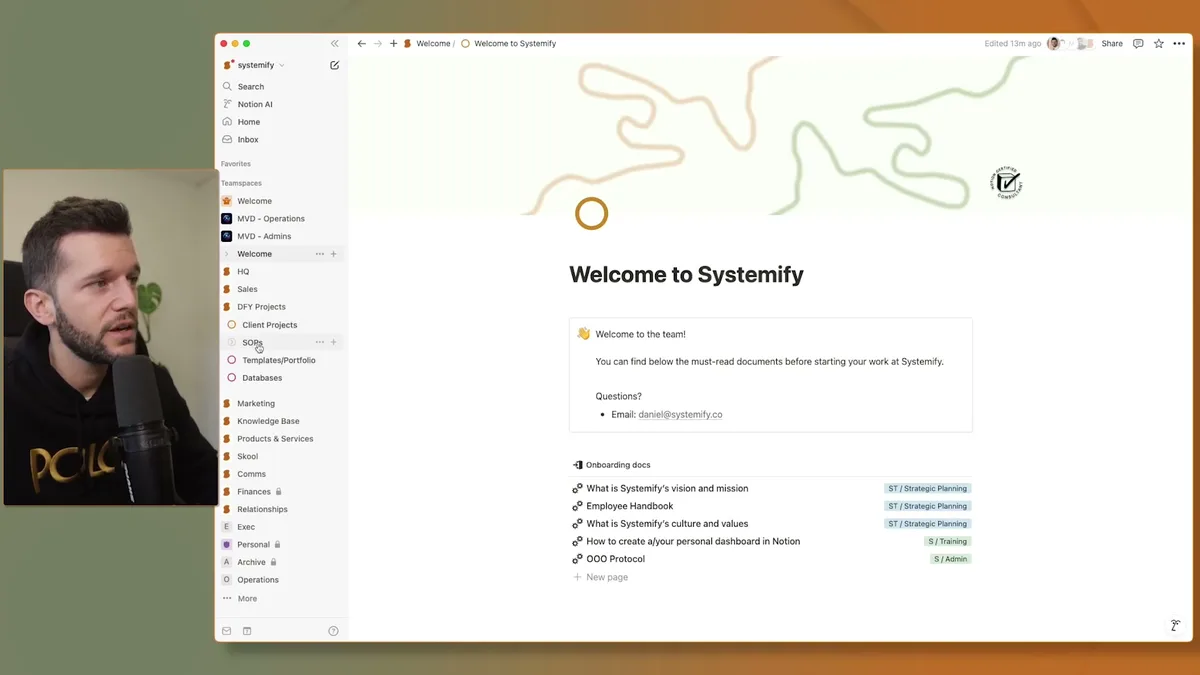Screen dimensions: 1200x675
Task: Open the comments panel icon
Action: click(1137, 43)
